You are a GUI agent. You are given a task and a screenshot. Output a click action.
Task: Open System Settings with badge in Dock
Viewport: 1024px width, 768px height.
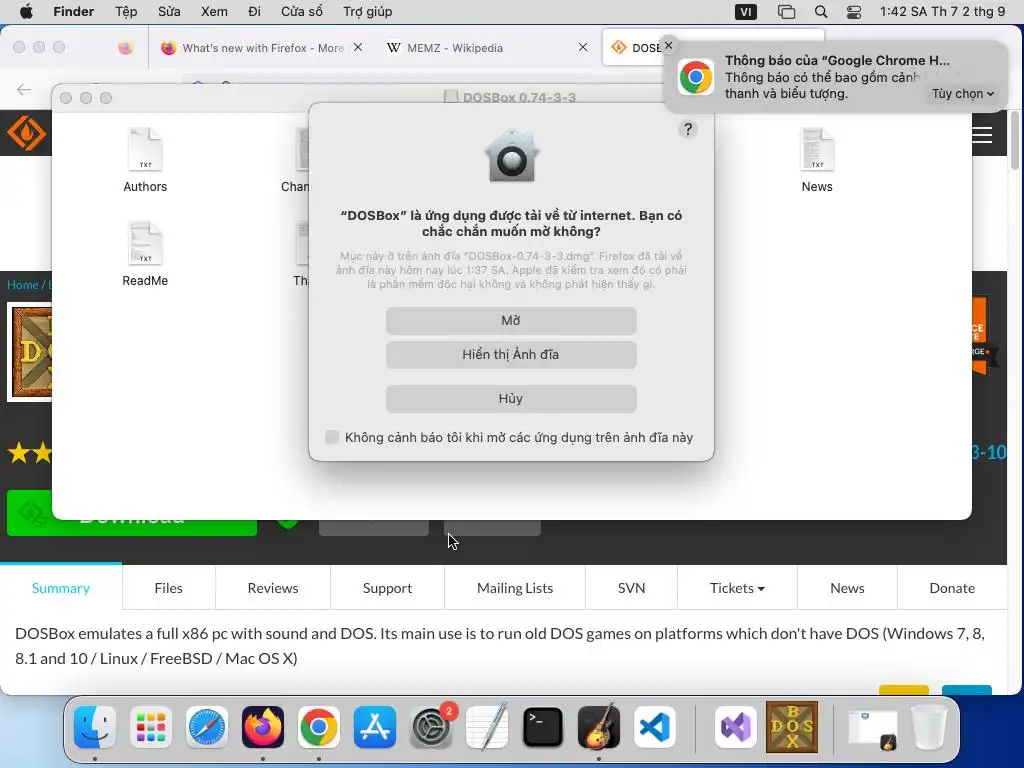[x=431, y=727]
